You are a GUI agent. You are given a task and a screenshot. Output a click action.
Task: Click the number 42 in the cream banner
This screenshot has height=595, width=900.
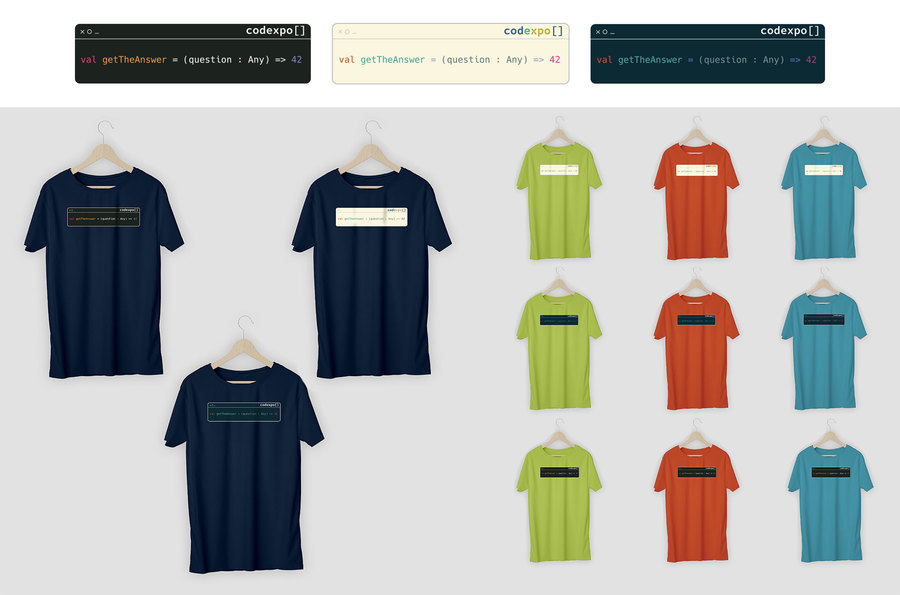point(554,60)
